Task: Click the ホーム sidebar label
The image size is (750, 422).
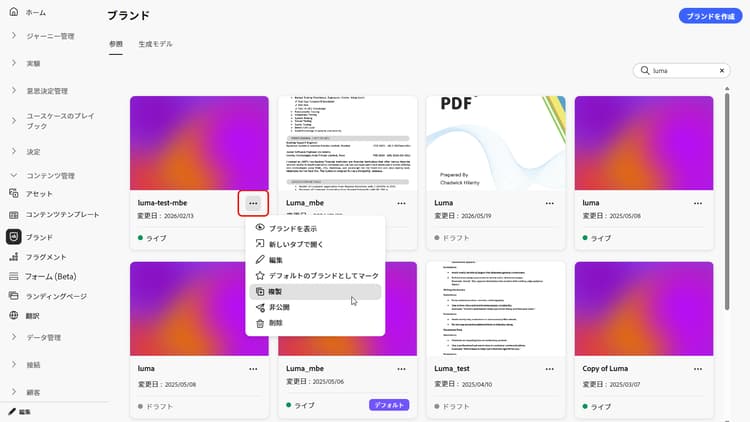Action: pyautogui.click(x=36, y=12)
